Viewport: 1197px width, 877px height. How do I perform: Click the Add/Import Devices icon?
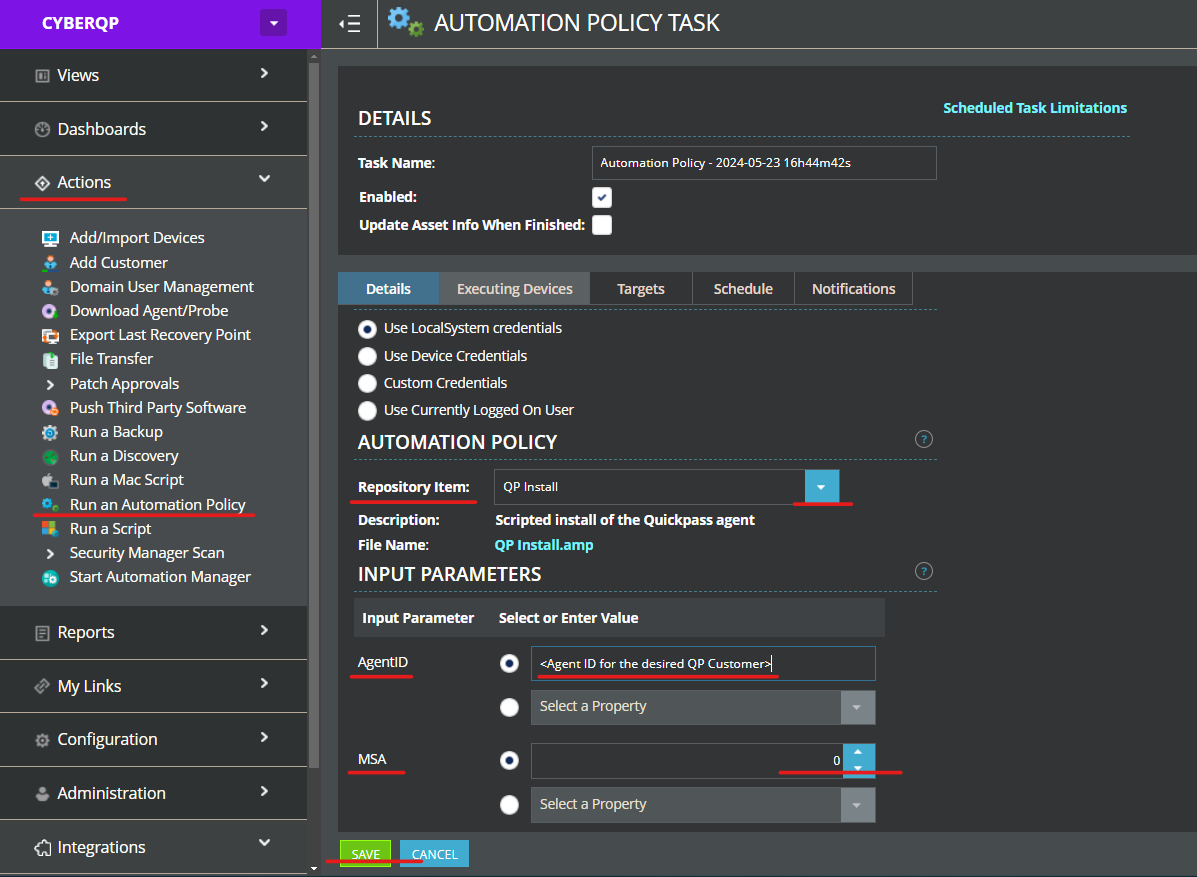(50, 239)
